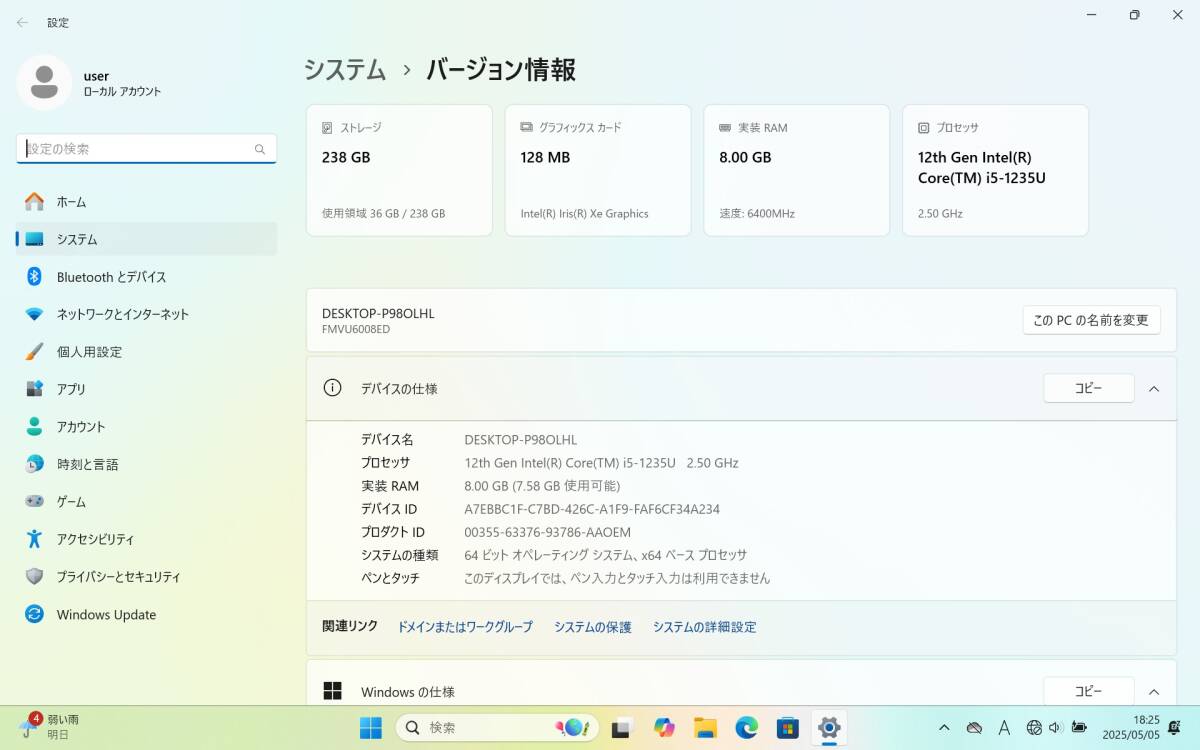Click the アプリ icon in sidebar
The image size is (1200, 750).
coord(34,389)
